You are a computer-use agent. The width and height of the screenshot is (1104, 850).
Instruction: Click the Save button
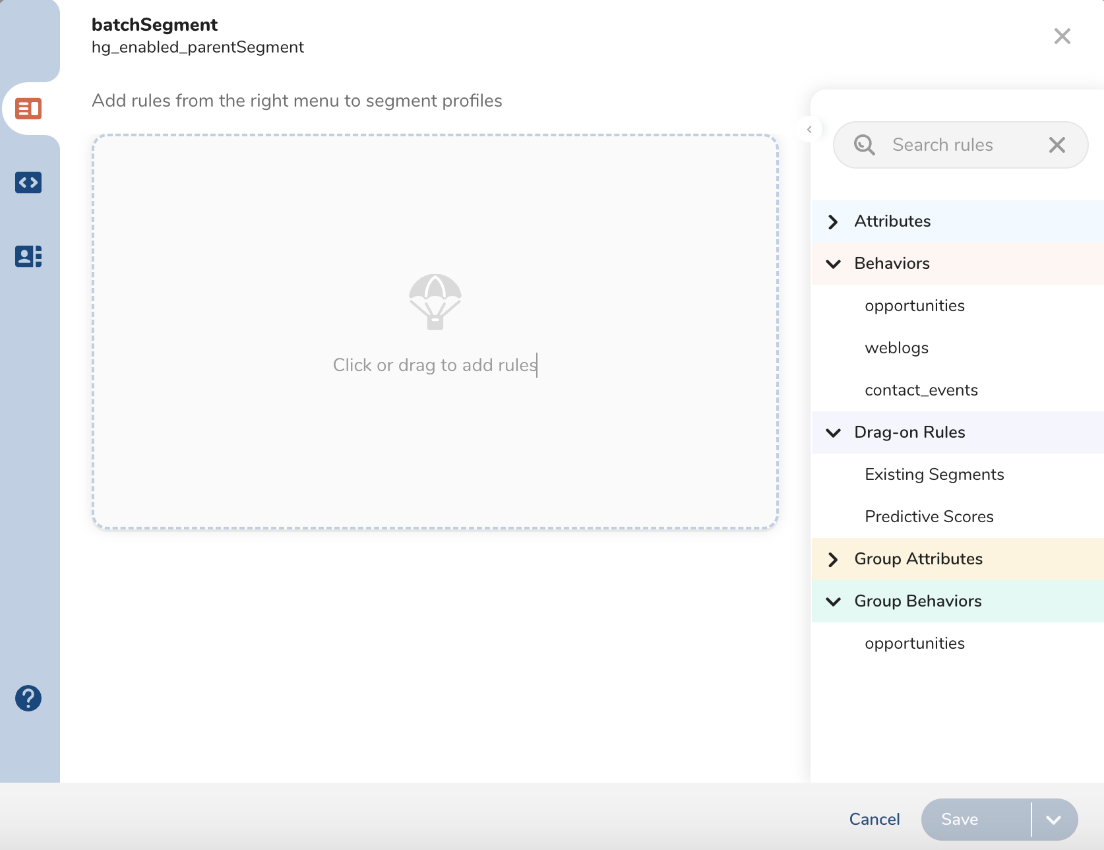[x=959, y=820]
